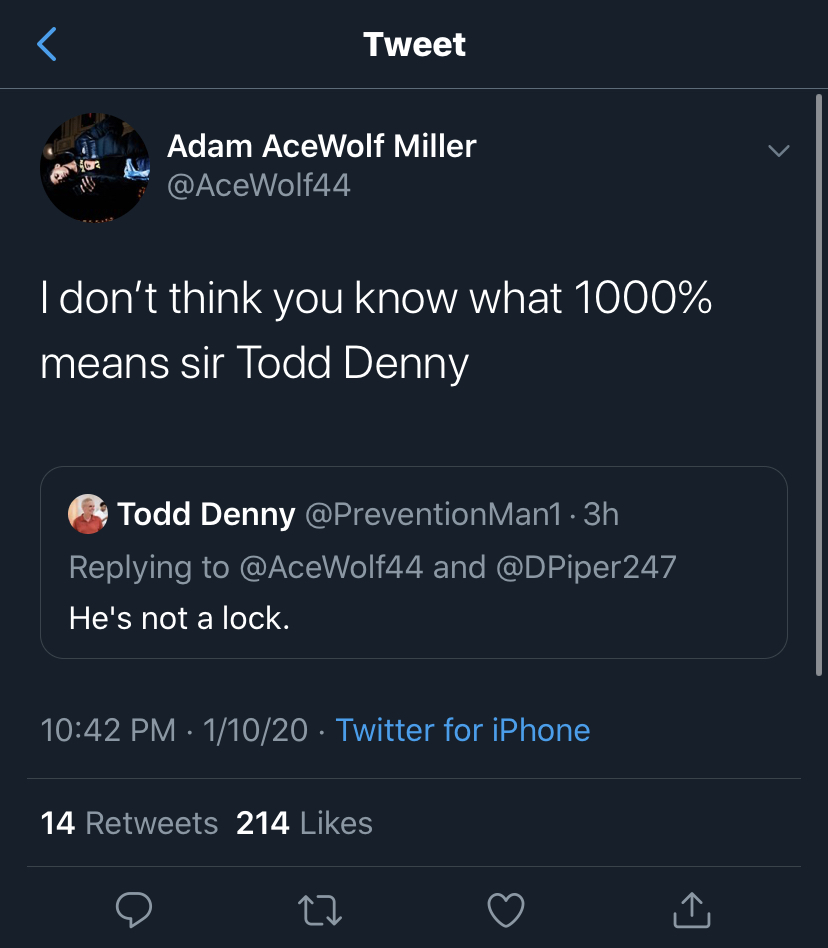Like the tweet with heart icon

point(506,908)
